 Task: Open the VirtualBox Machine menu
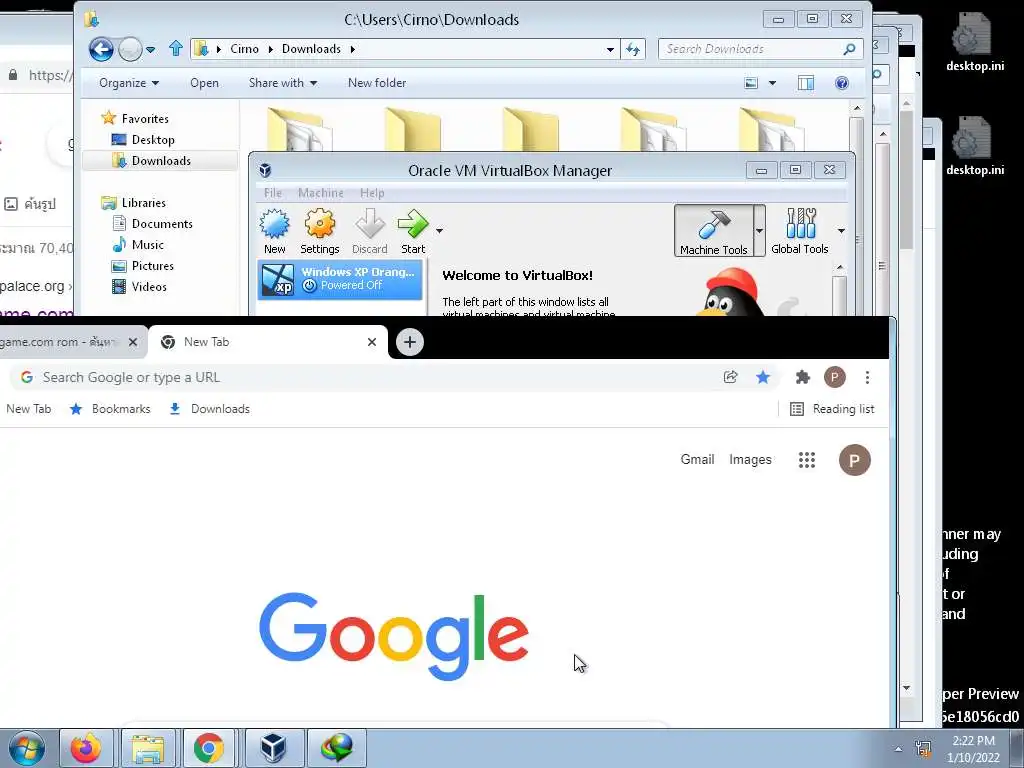pos(321,193)
